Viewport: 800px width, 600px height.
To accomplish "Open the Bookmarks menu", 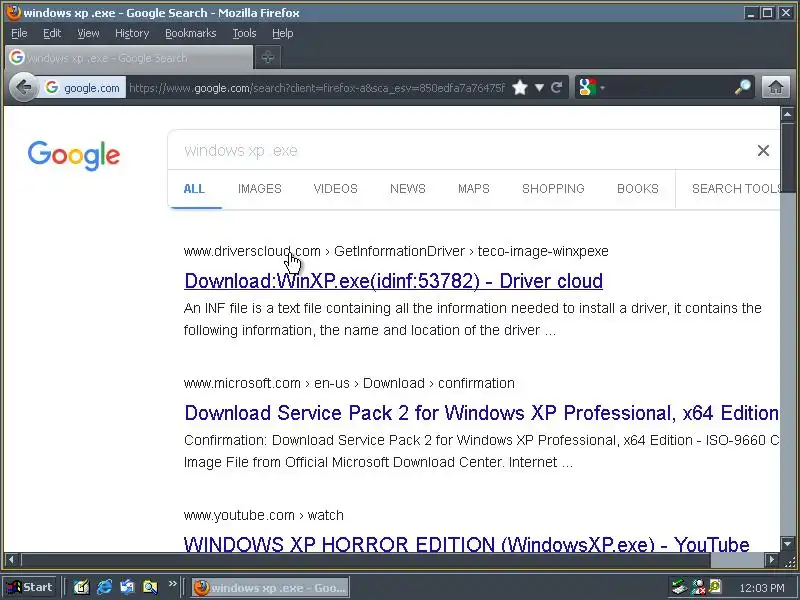I will pos(190,33).
